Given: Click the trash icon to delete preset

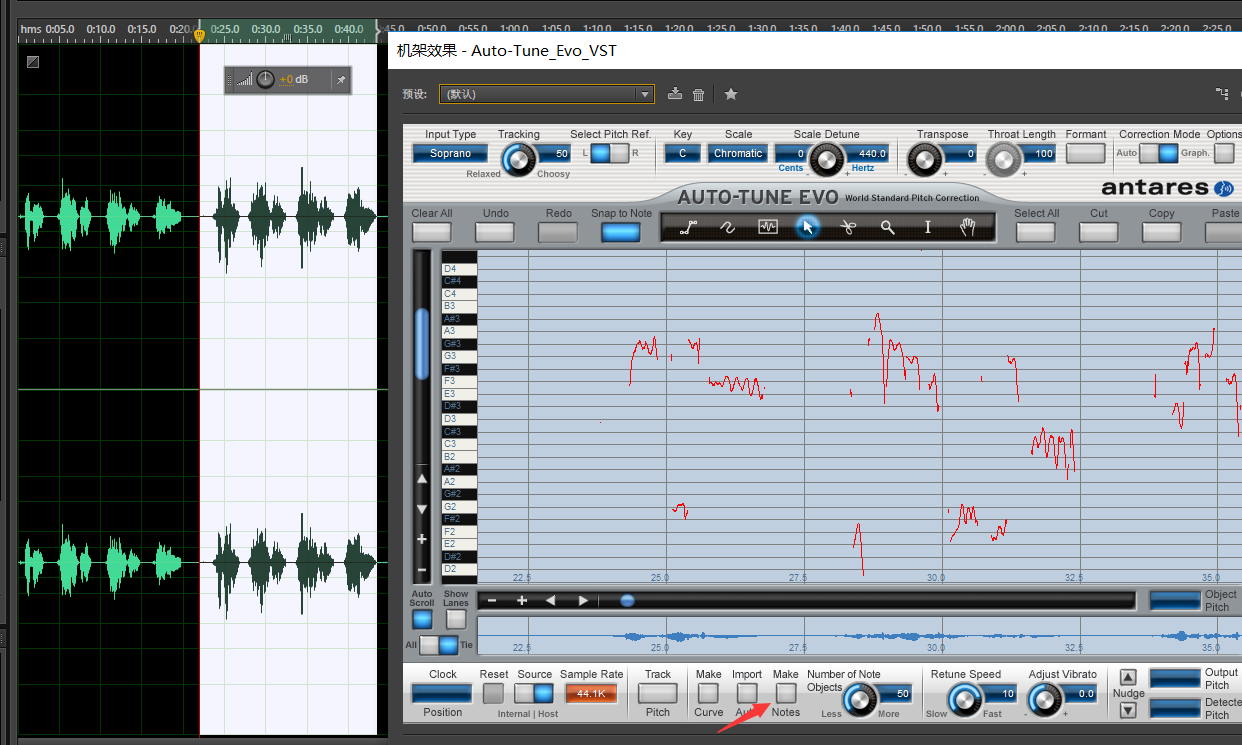Looking at the screenshot, I should point(699,95).
